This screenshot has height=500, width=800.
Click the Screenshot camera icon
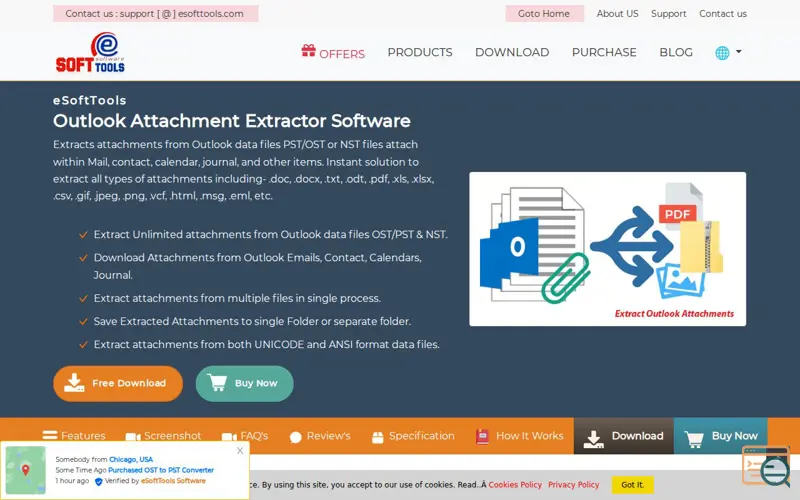[133, 437]
